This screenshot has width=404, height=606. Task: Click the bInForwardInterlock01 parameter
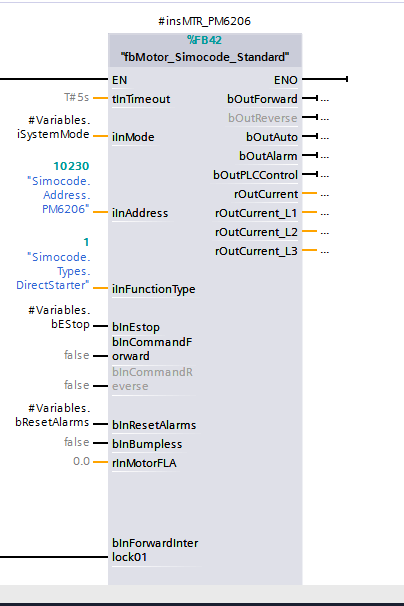point(155,550)
